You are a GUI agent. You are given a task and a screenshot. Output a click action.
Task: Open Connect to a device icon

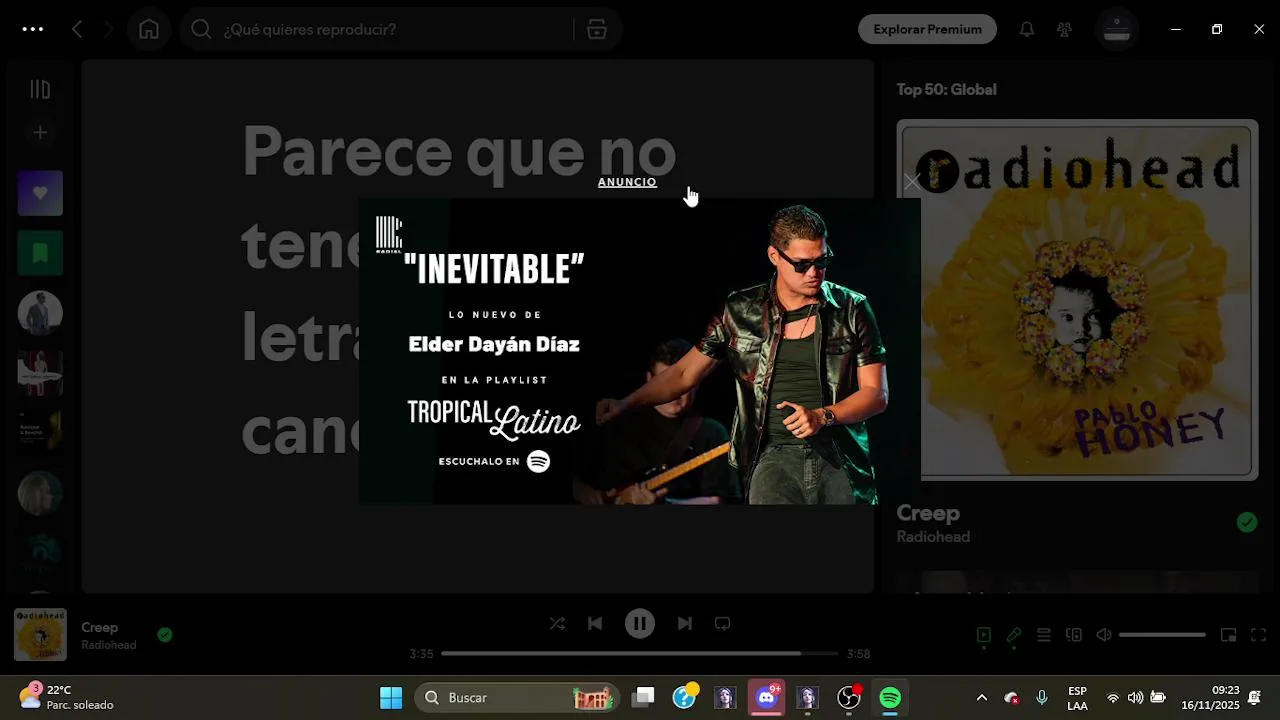click(x=1074, y=635)
